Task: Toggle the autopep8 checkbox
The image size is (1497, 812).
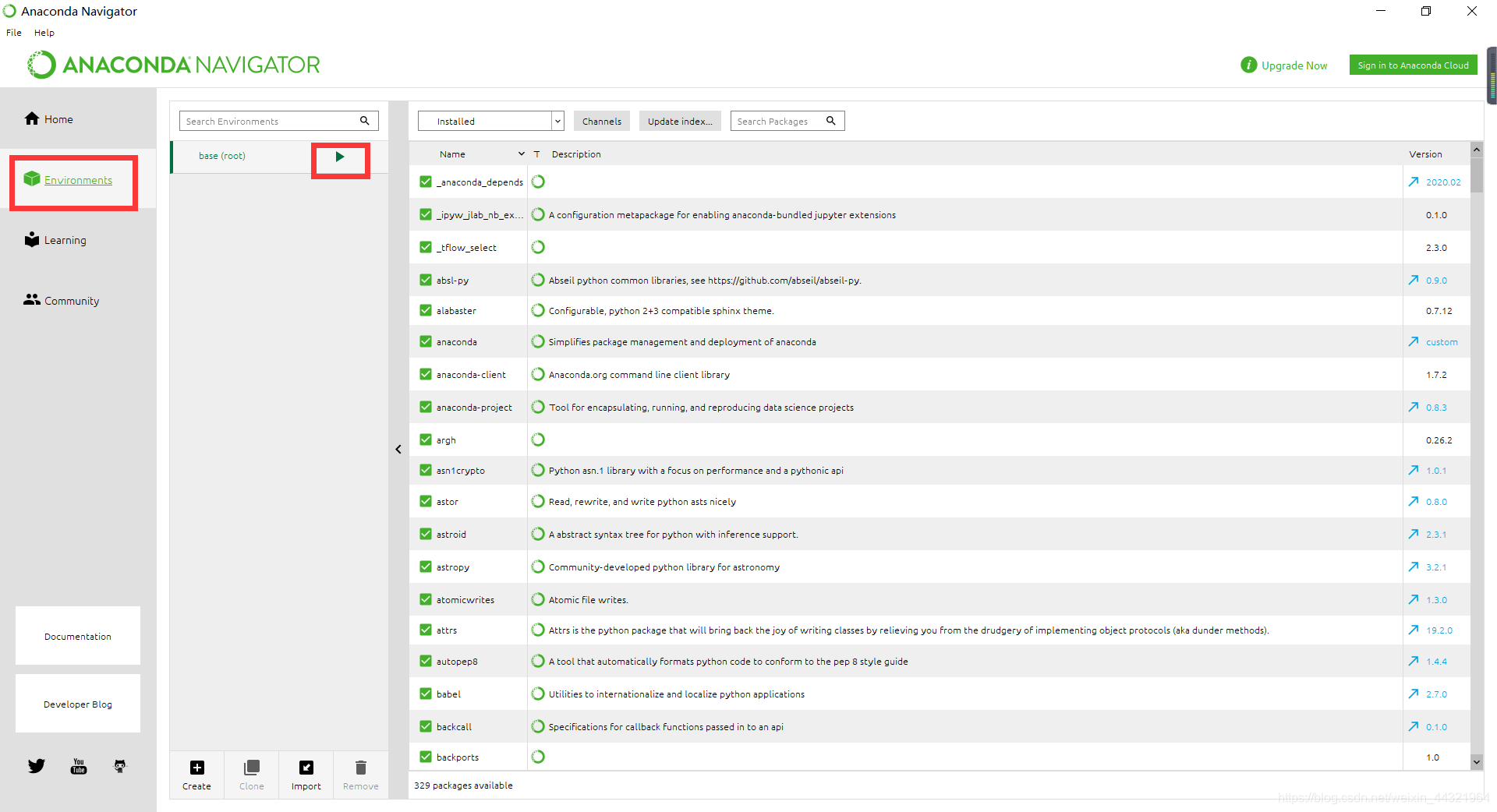Action: [426, 661]
